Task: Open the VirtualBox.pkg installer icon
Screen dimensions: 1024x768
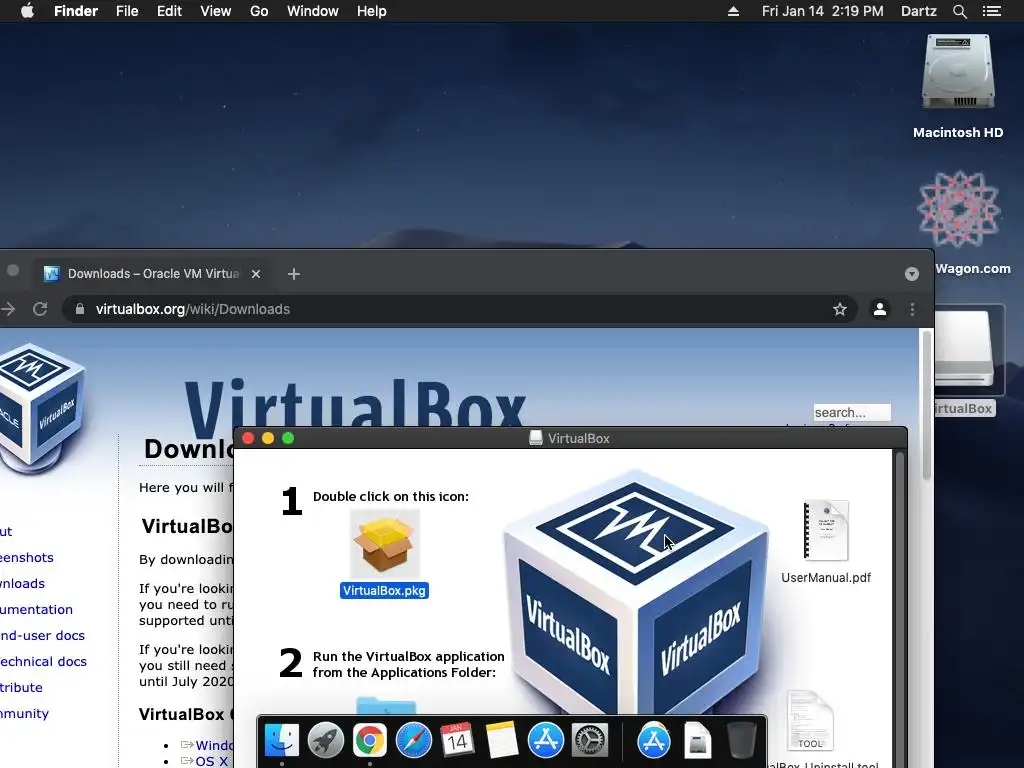Action: pyautogui.click(x=385, y=544)
